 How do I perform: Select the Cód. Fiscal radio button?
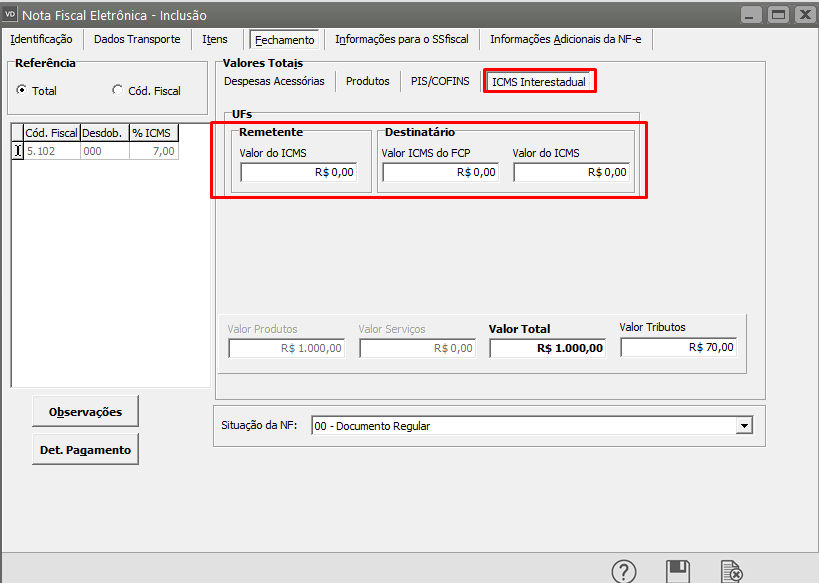tap(118, 90)
